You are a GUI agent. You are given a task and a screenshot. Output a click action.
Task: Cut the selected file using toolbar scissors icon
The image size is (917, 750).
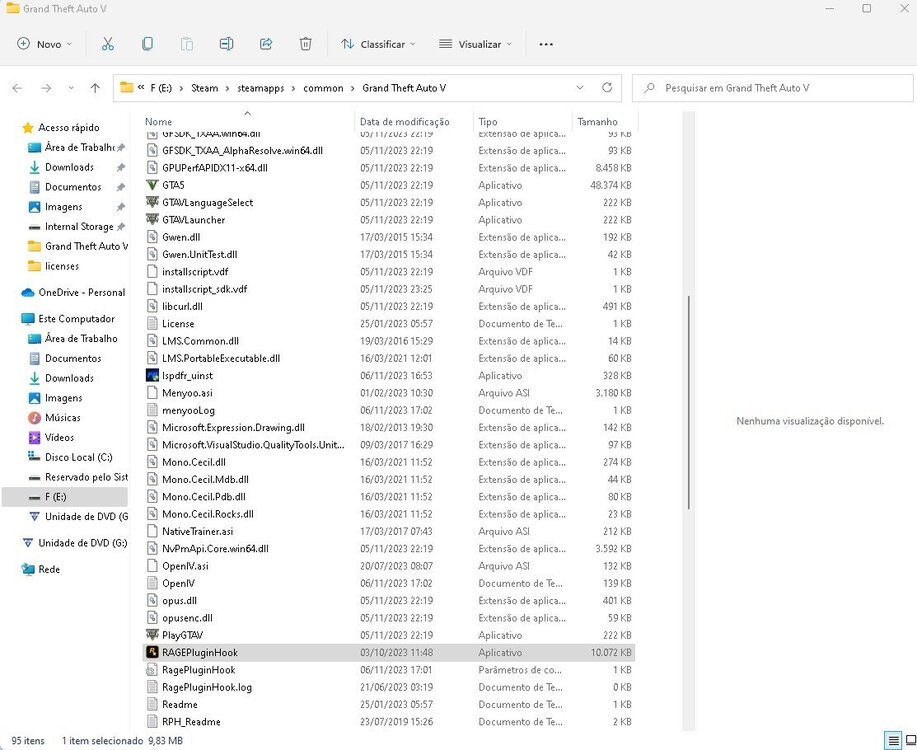click(x=108, y=44)
